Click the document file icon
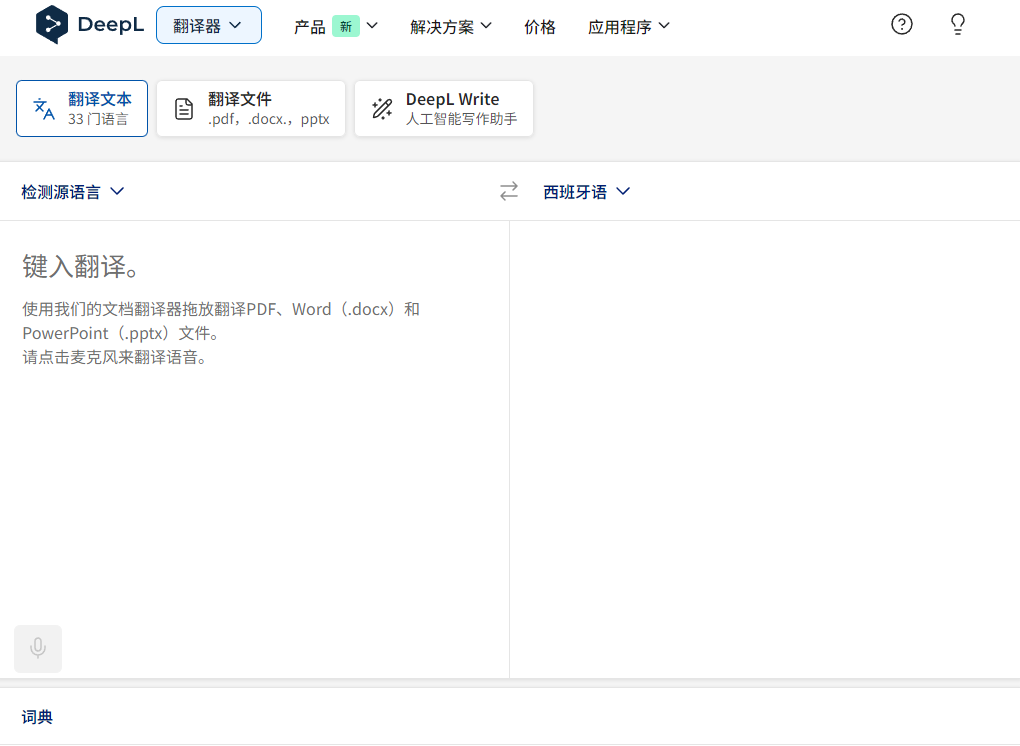 [184, 109]
